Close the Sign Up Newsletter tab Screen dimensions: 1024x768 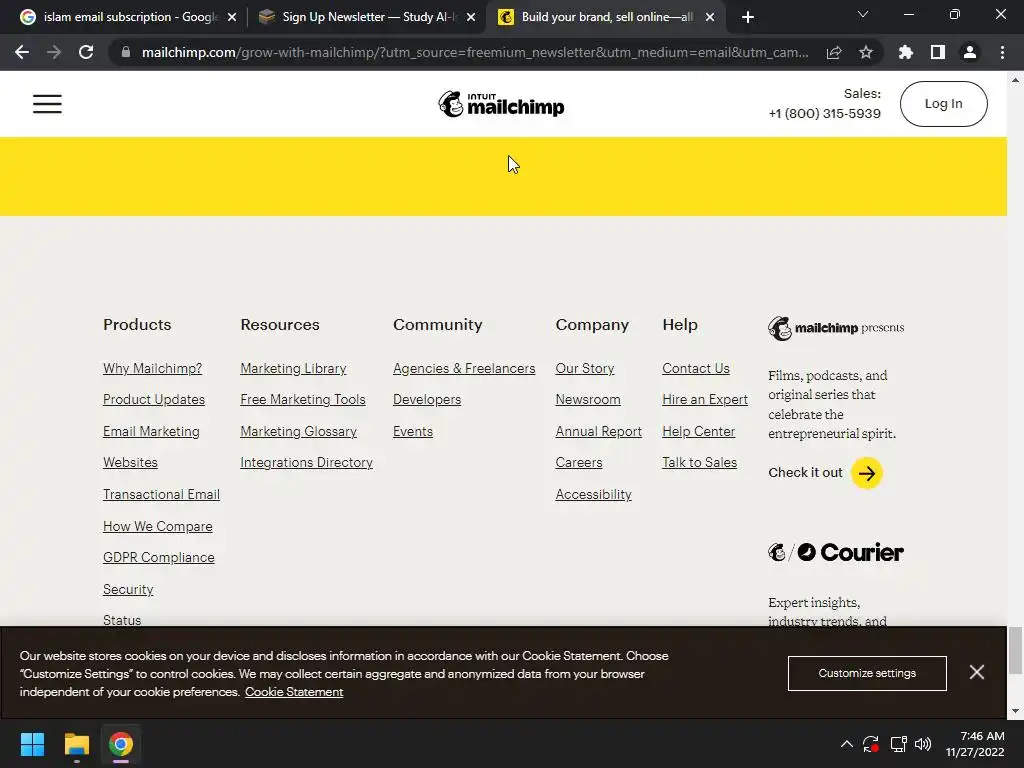click(471, 17)
